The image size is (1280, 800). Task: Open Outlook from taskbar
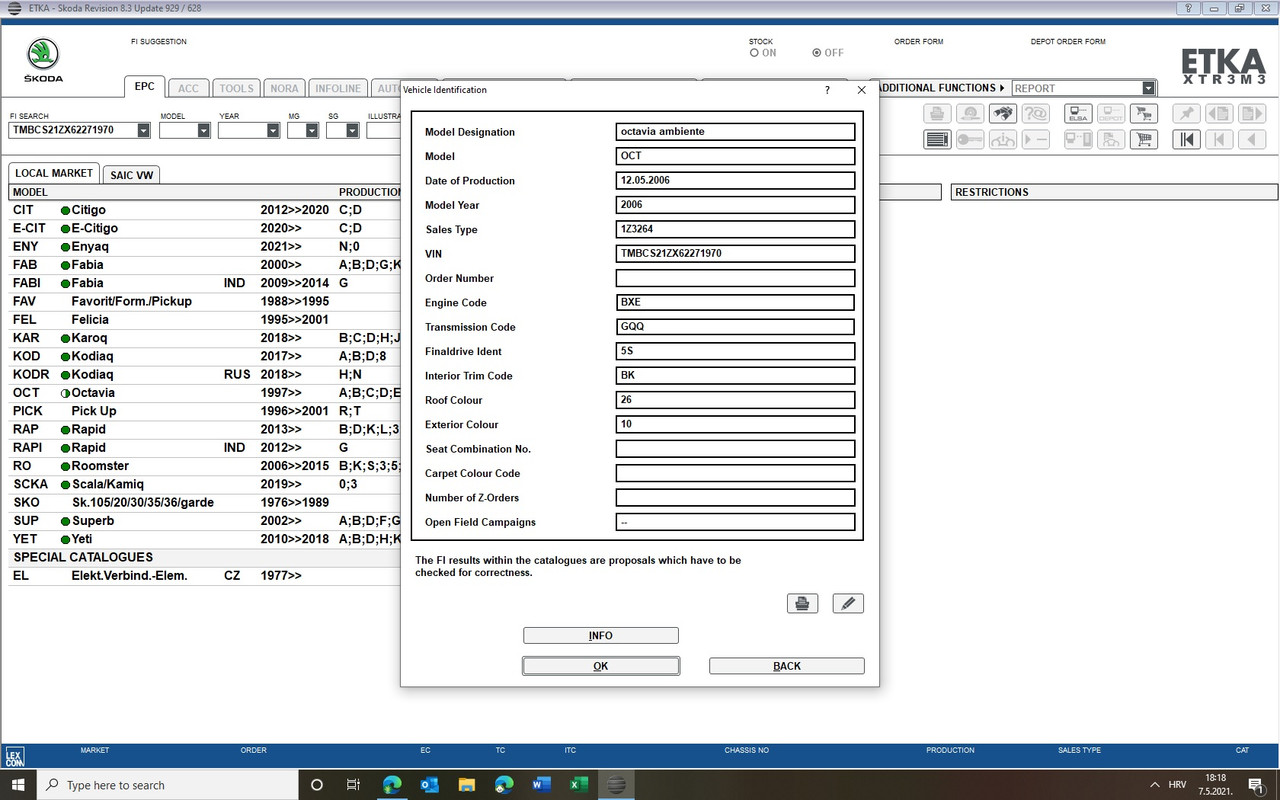(x=430, y=785)
